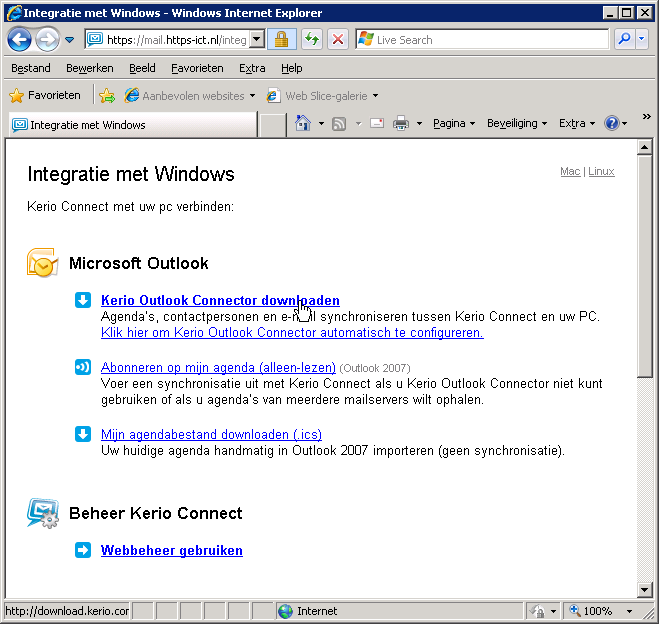The height and width of the screenshot is (624, 659).
Task: Click link to configure Connector automatisch
Action: 292,332
